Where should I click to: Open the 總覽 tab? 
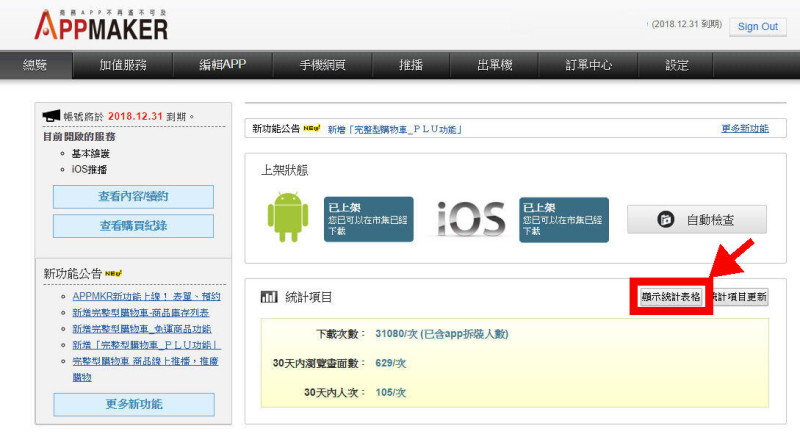(x=35, y=65)
